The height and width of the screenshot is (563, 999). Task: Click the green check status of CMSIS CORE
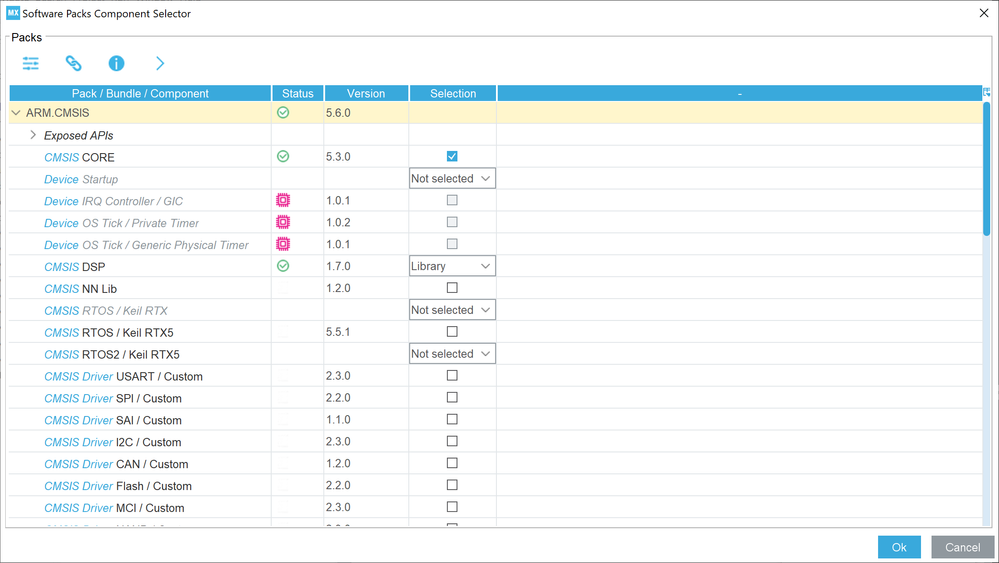[x=283, y=156]
